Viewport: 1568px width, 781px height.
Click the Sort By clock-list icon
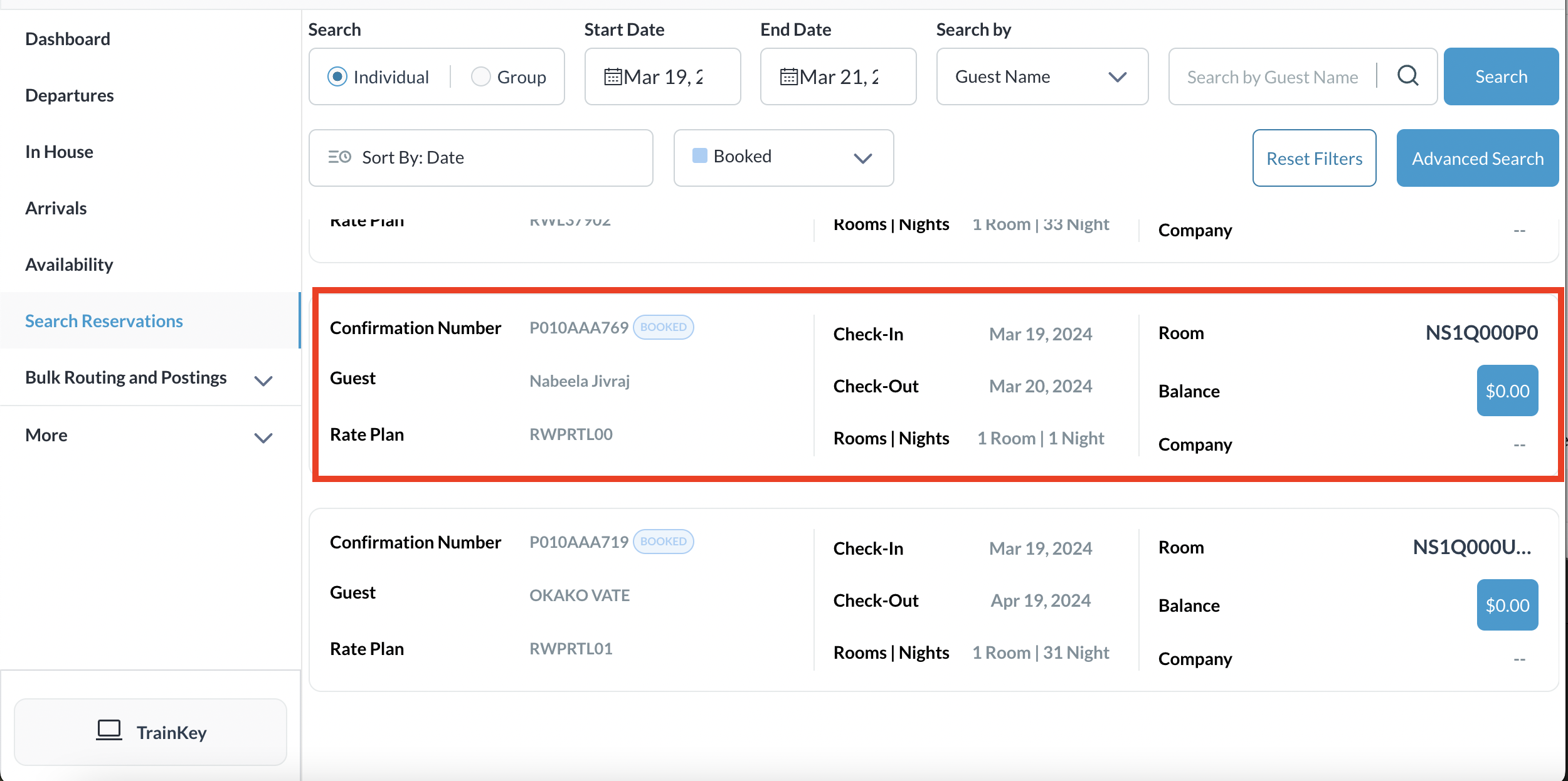click(x=339, y=157)
